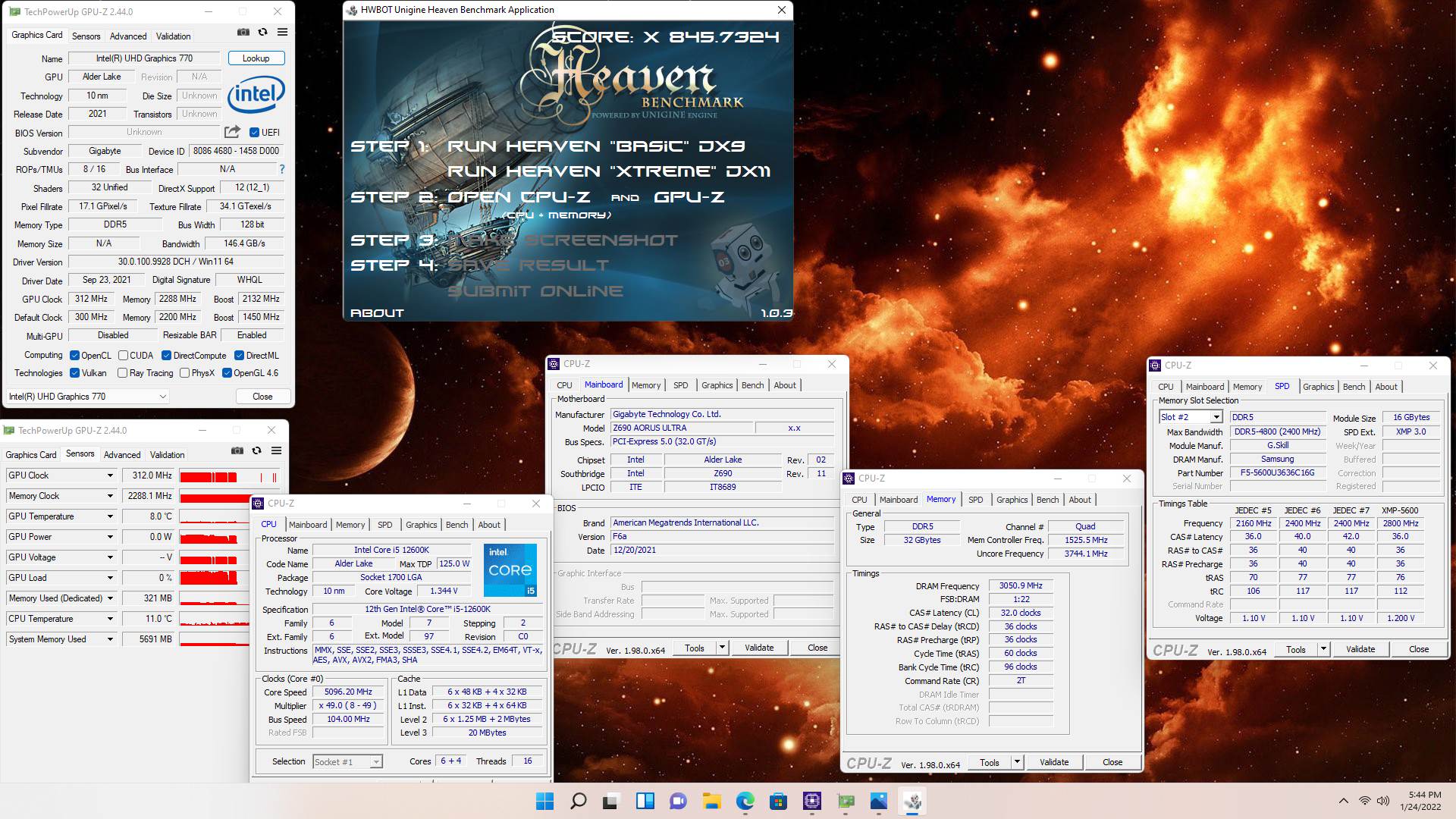Click Validate in the CPU-Z Mainboard window
This screenshot has width=1456, height=819.
759,648
